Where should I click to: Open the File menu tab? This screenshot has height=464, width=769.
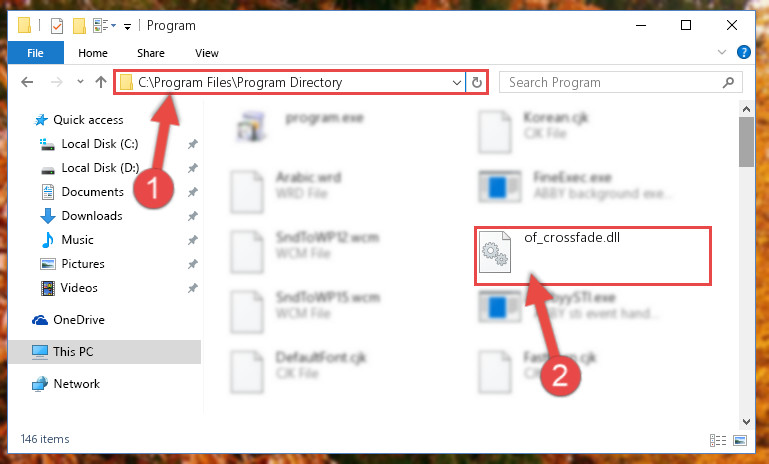click(x=35, y=52)
